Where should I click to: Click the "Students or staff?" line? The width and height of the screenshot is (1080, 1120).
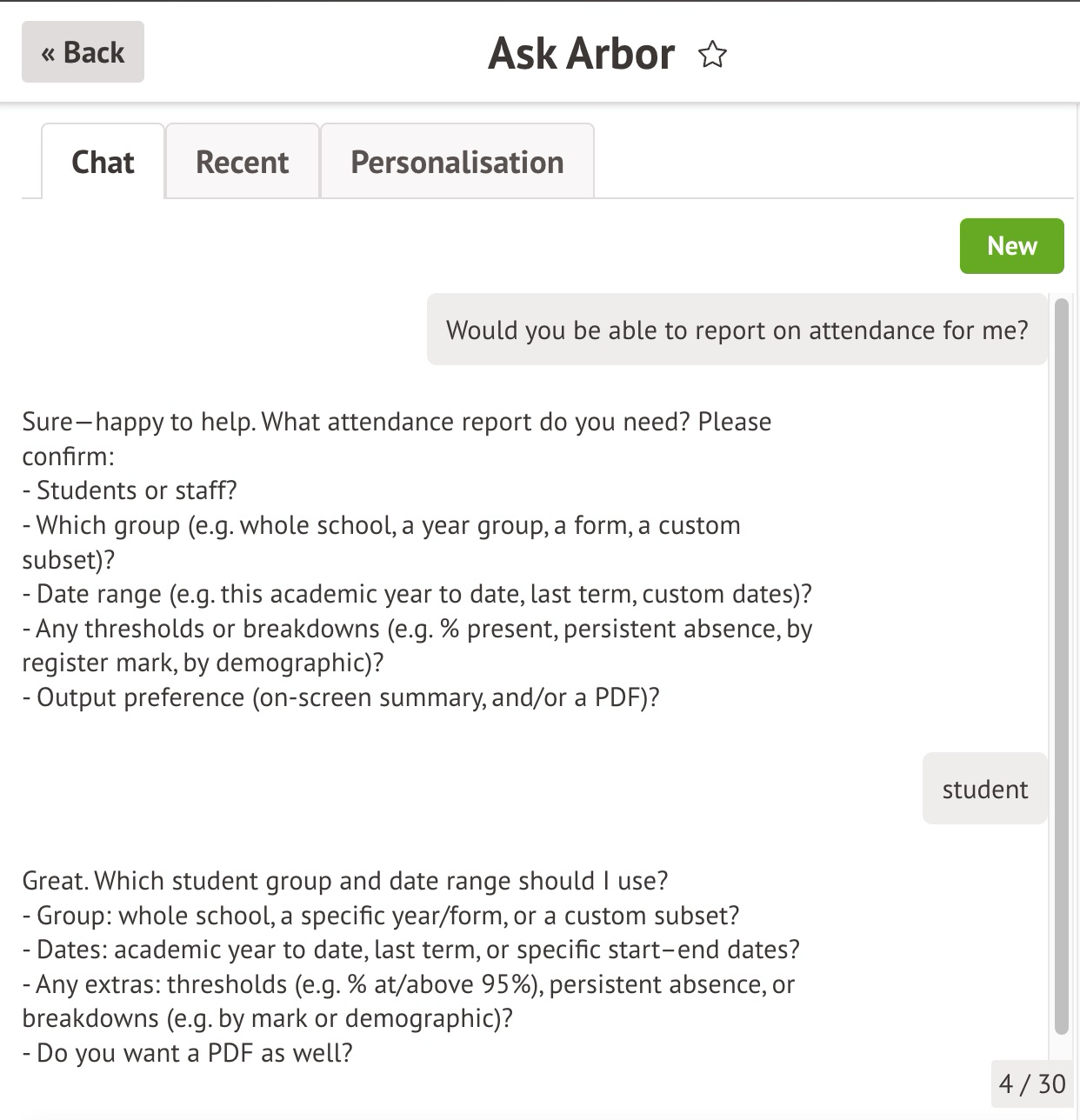click(130, 490)
